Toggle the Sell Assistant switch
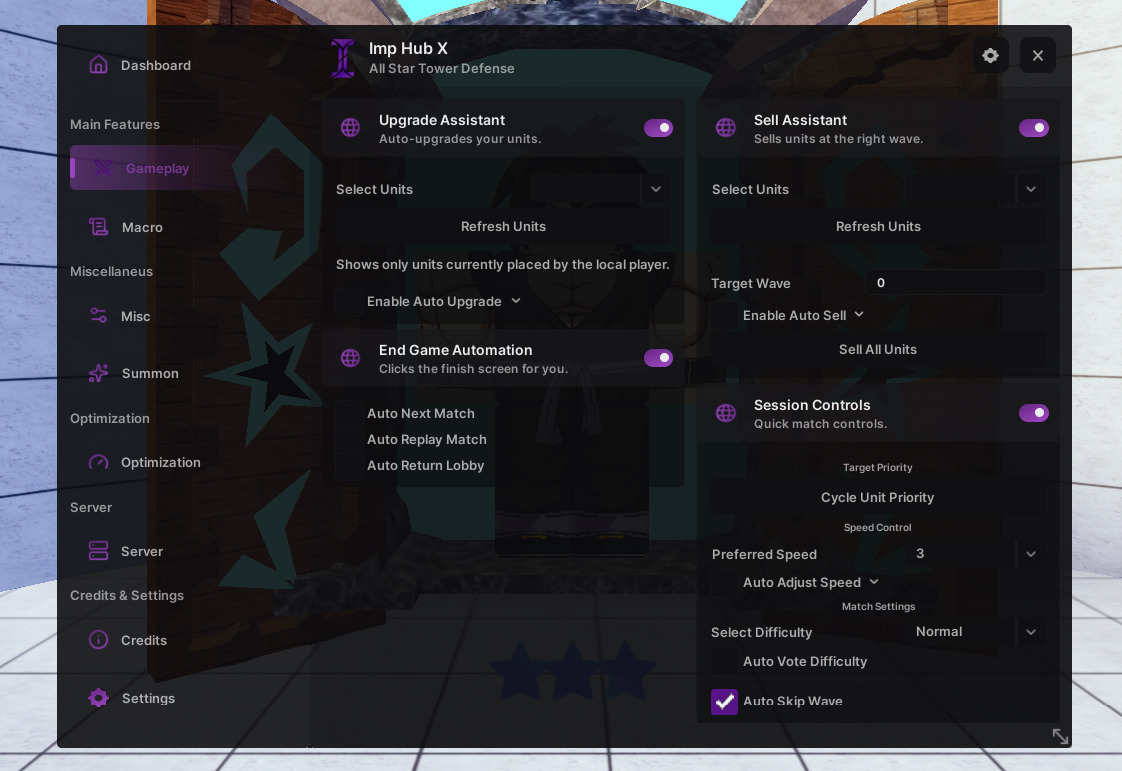Screen dimensions: 1122x771 point(1033,128)
